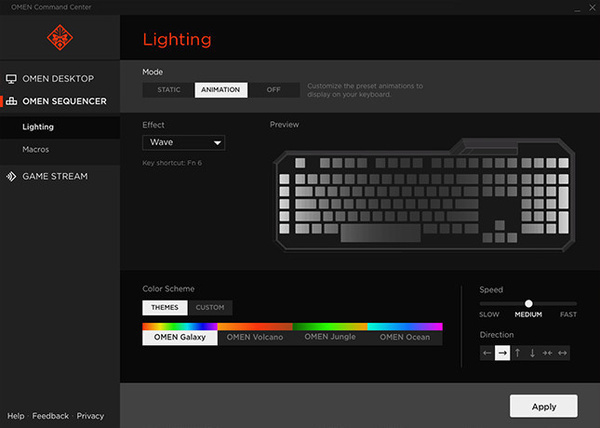Viewport: 600px width, 428px height.
Task: Set wave direction to up arrow
Action: (x=517, y=353)
